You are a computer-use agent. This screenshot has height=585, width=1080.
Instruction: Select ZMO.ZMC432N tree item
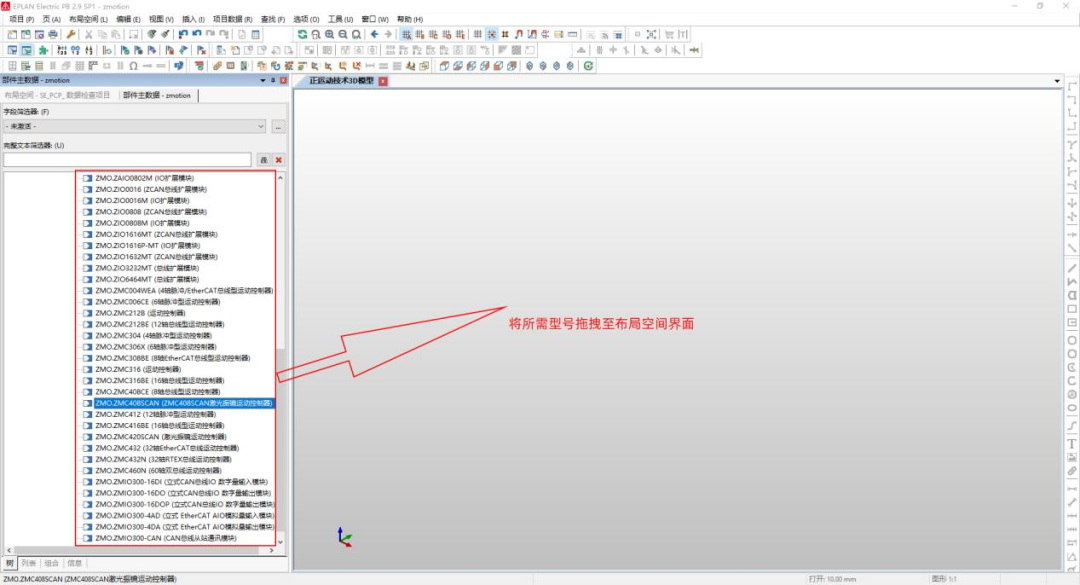(x=163, y=460)
